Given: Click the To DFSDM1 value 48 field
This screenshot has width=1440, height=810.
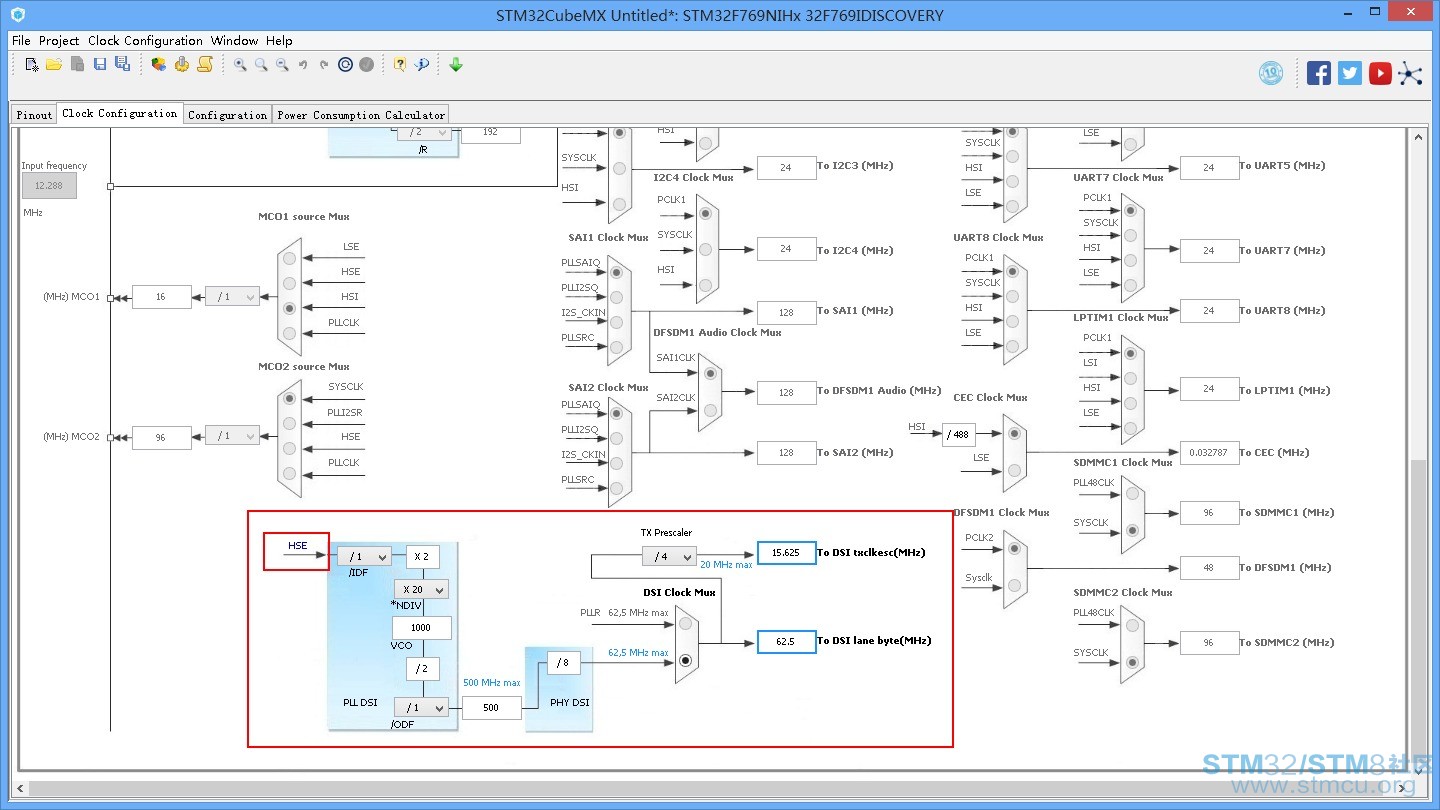Looking at the screenshot, I should [1209, 568].
